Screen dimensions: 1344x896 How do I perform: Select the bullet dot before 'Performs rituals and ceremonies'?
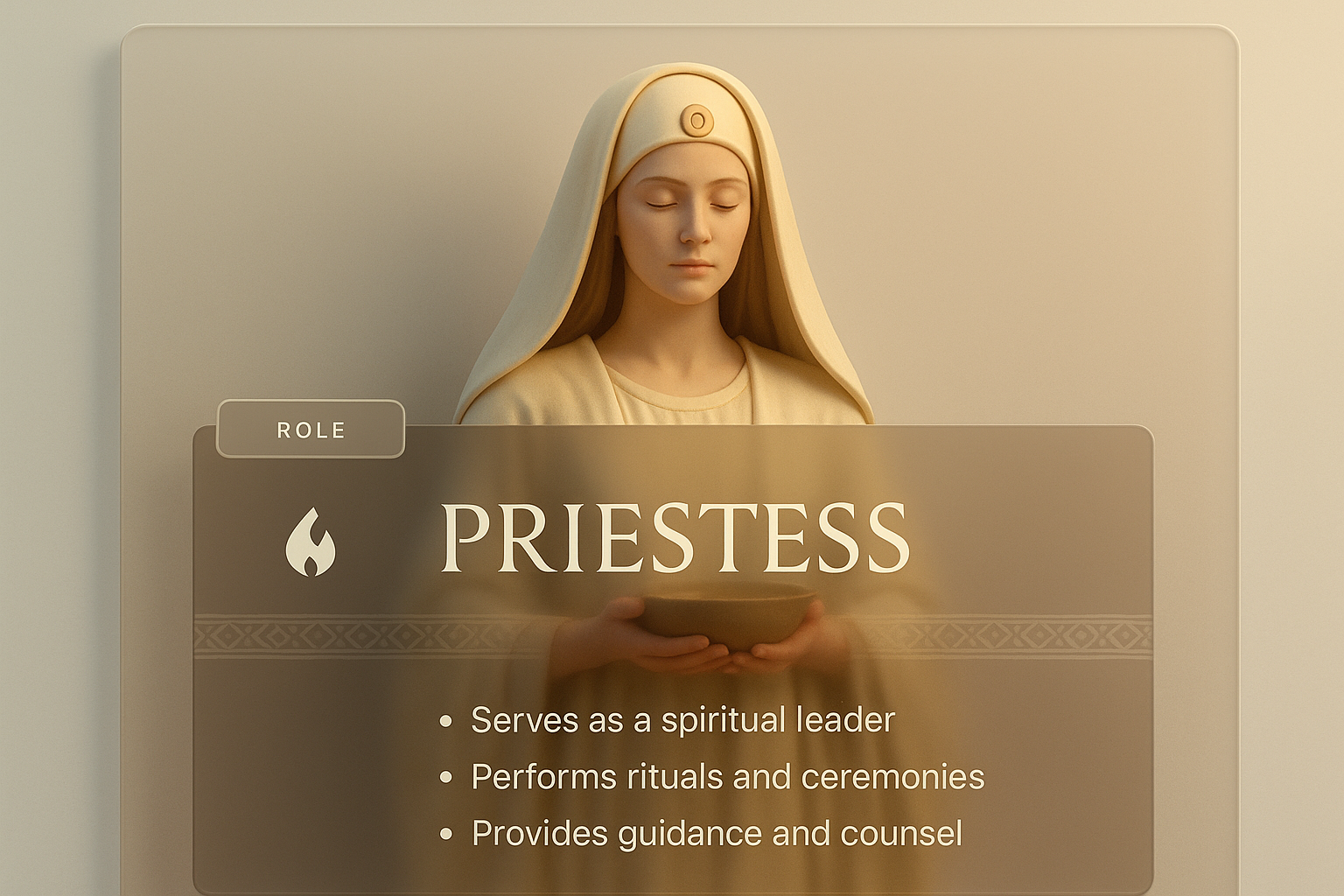[x=446, y=777]
